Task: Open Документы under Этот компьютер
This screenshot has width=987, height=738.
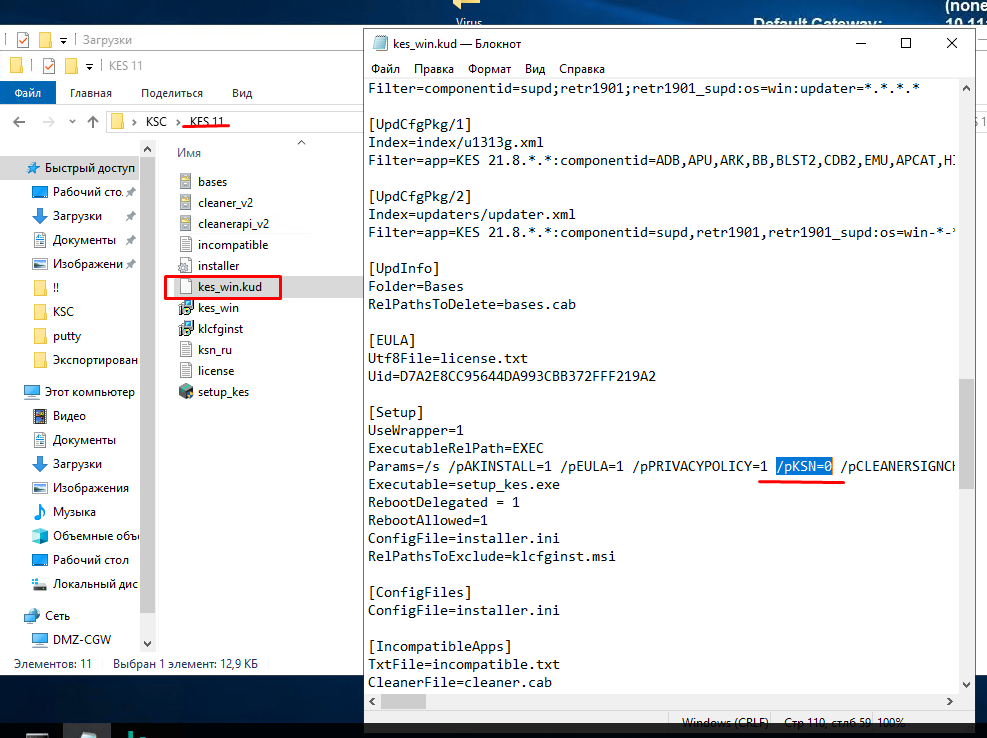Action: coord(84,440)
